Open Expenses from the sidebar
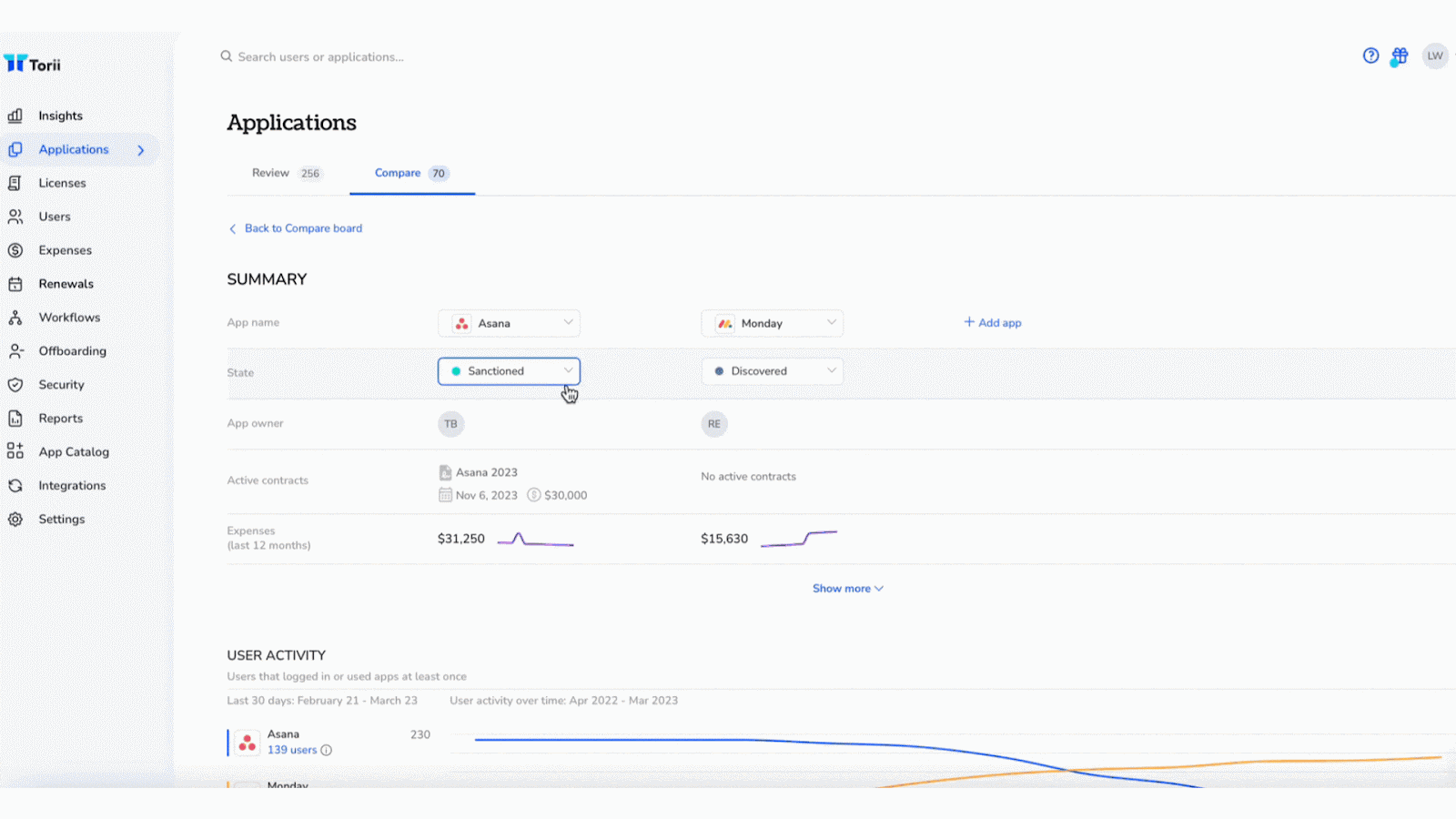 (x=65, y=250)
